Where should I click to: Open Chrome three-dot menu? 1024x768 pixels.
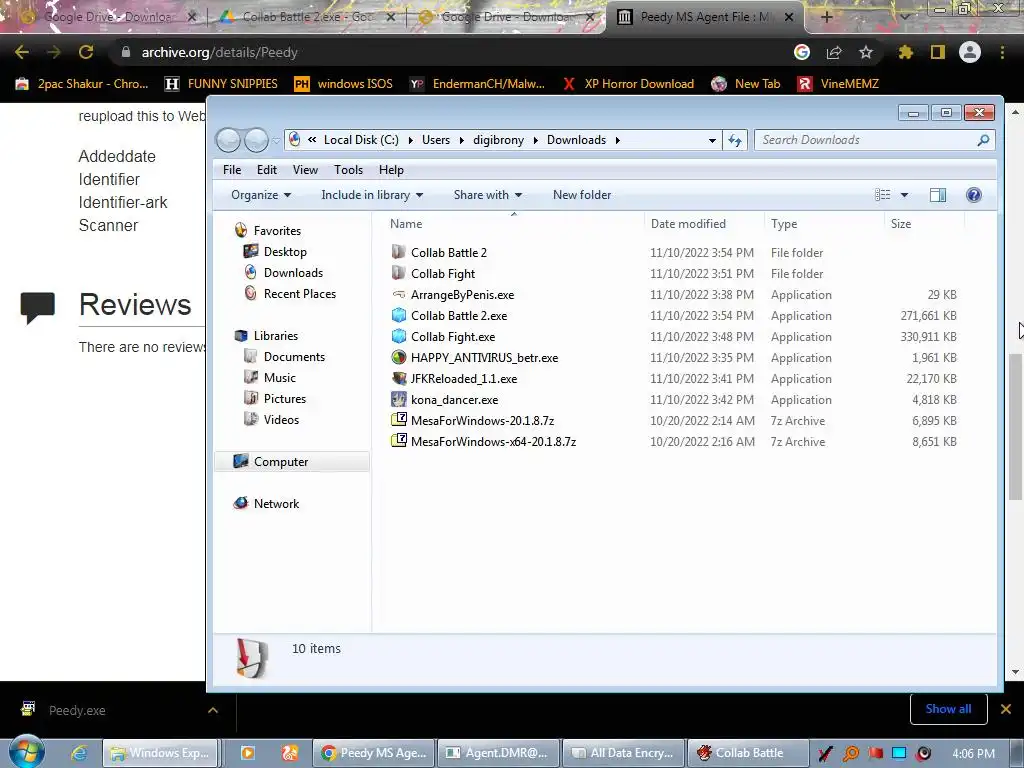1002,52
